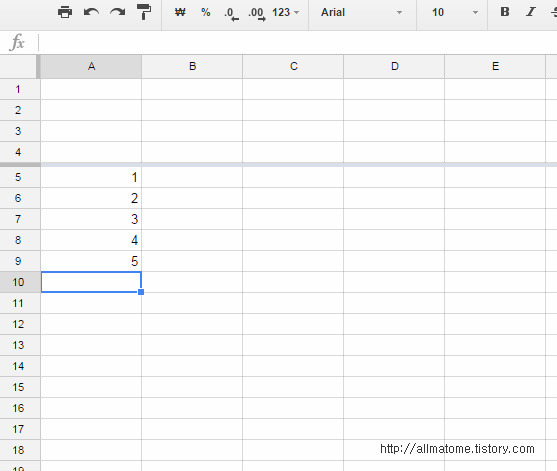Activate the paint format tool
The height and width of the screenshot is (471, 557).
(144, 12)
